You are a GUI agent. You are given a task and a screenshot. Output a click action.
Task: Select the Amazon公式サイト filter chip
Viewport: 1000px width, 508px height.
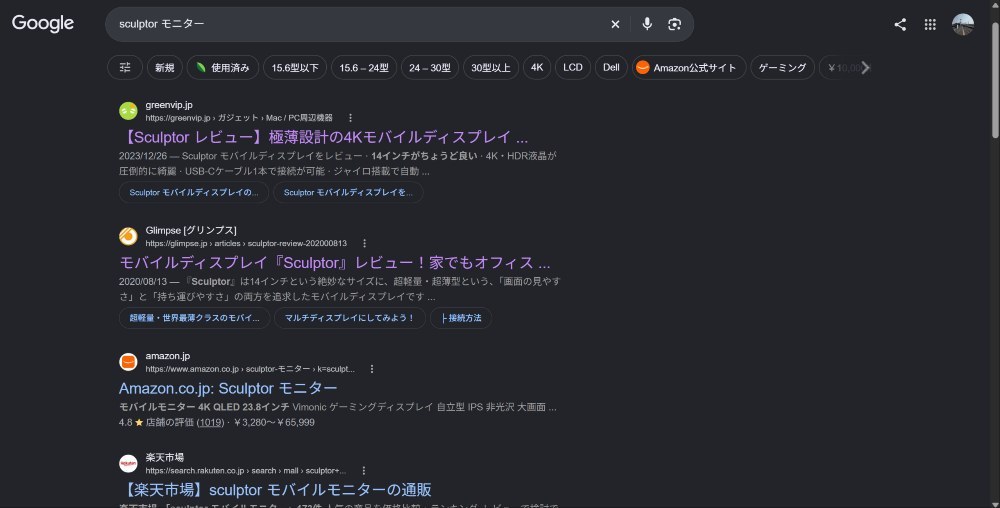click(689, 68)
